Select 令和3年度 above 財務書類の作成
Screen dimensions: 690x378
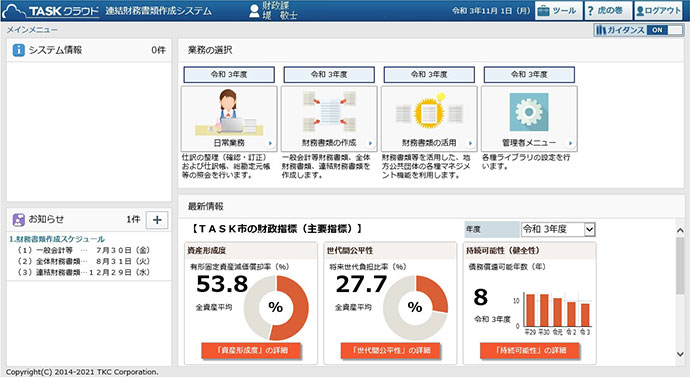coord(329,74)
